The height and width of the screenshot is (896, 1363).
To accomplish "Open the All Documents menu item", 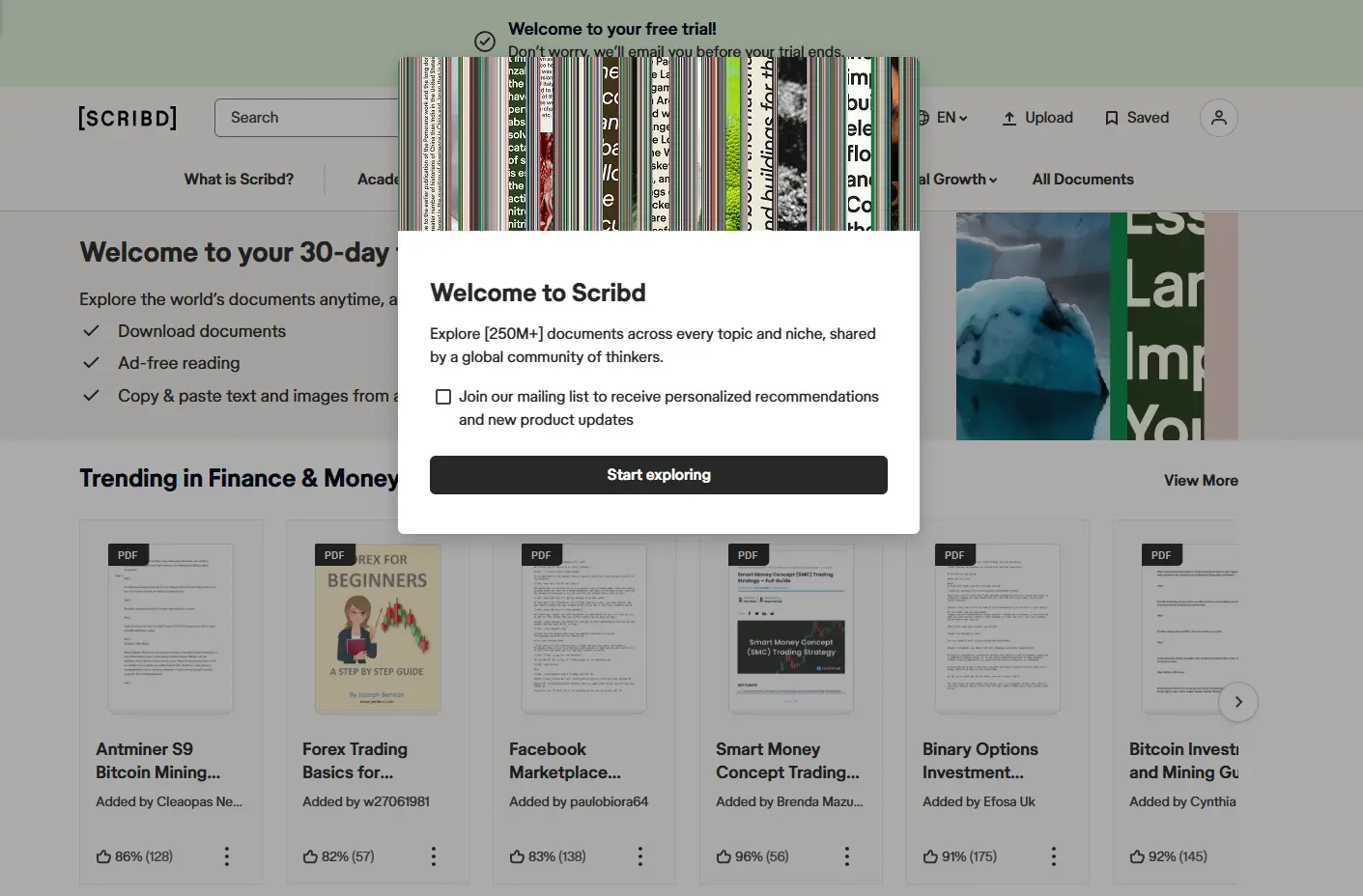I will click(1083, 180).
